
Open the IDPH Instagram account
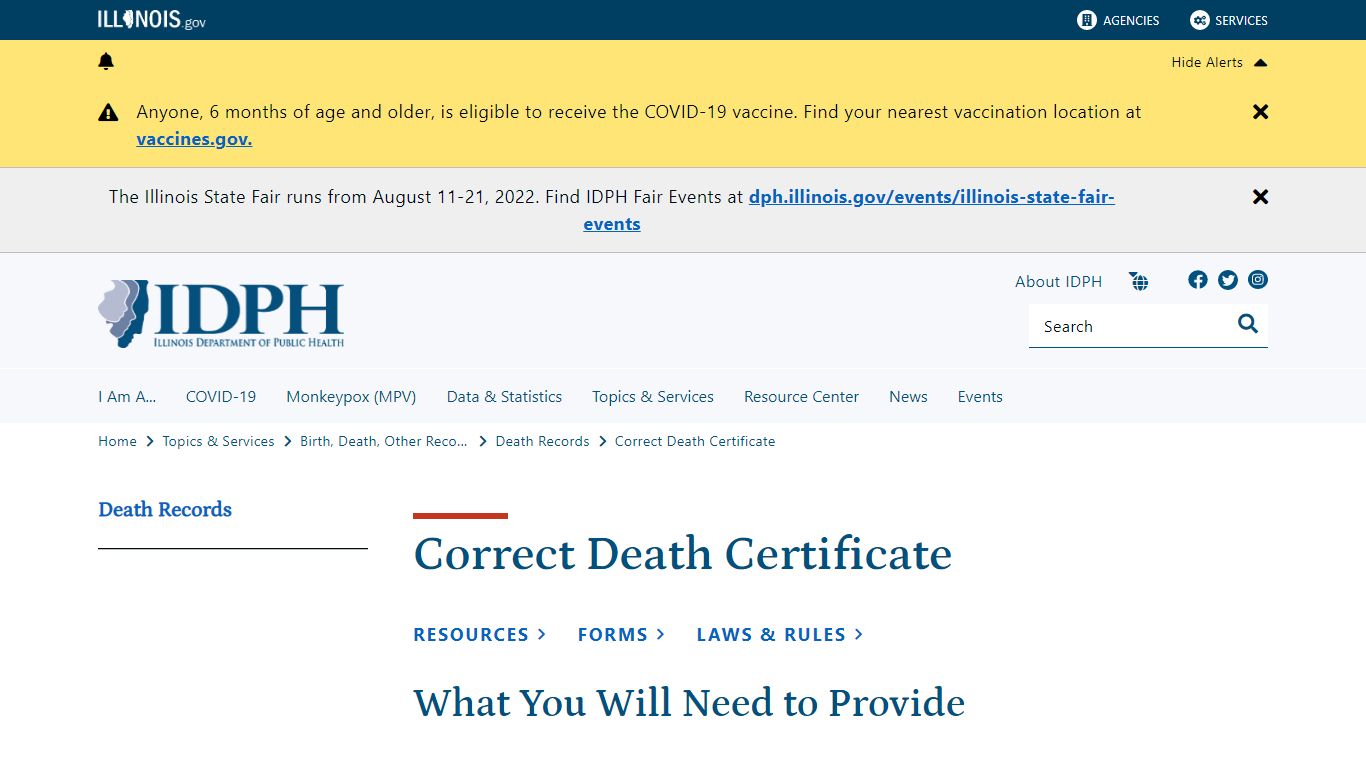click(1257, 280)
